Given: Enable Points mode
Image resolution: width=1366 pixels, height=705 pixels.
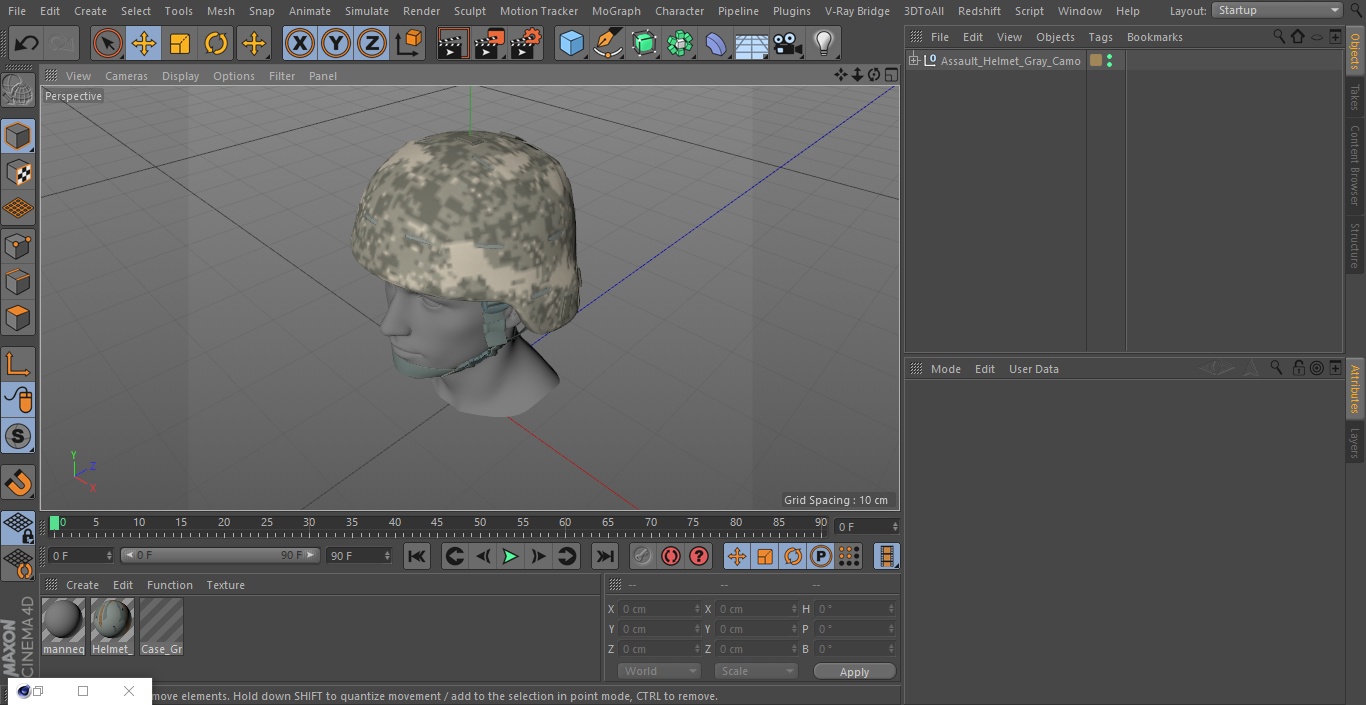Looking at the screenshot, I should 18,245.
